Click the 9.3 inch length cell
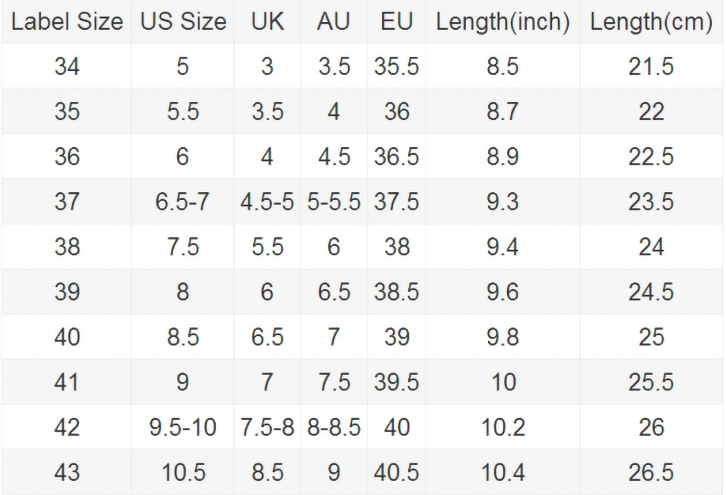 tap(503, 201)
